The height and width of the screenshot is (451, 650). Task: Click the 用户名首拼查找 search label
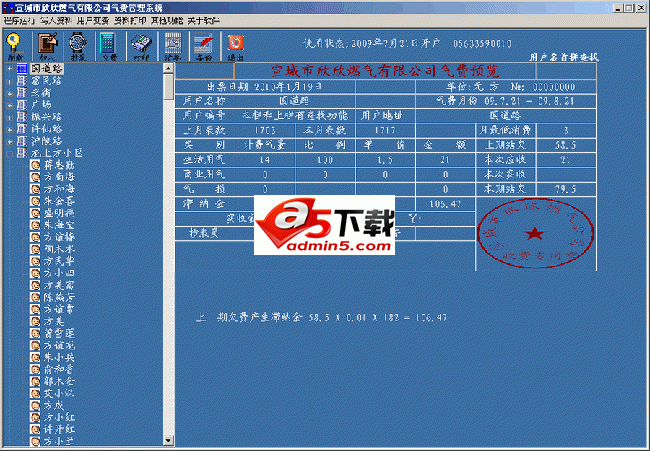coord(564,57)
